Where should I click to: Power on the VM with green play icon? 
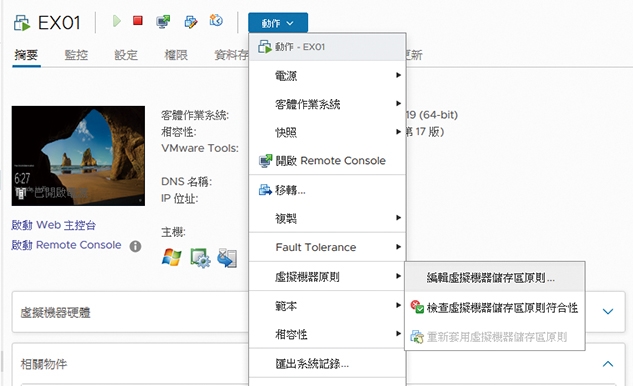pos(117,21)
